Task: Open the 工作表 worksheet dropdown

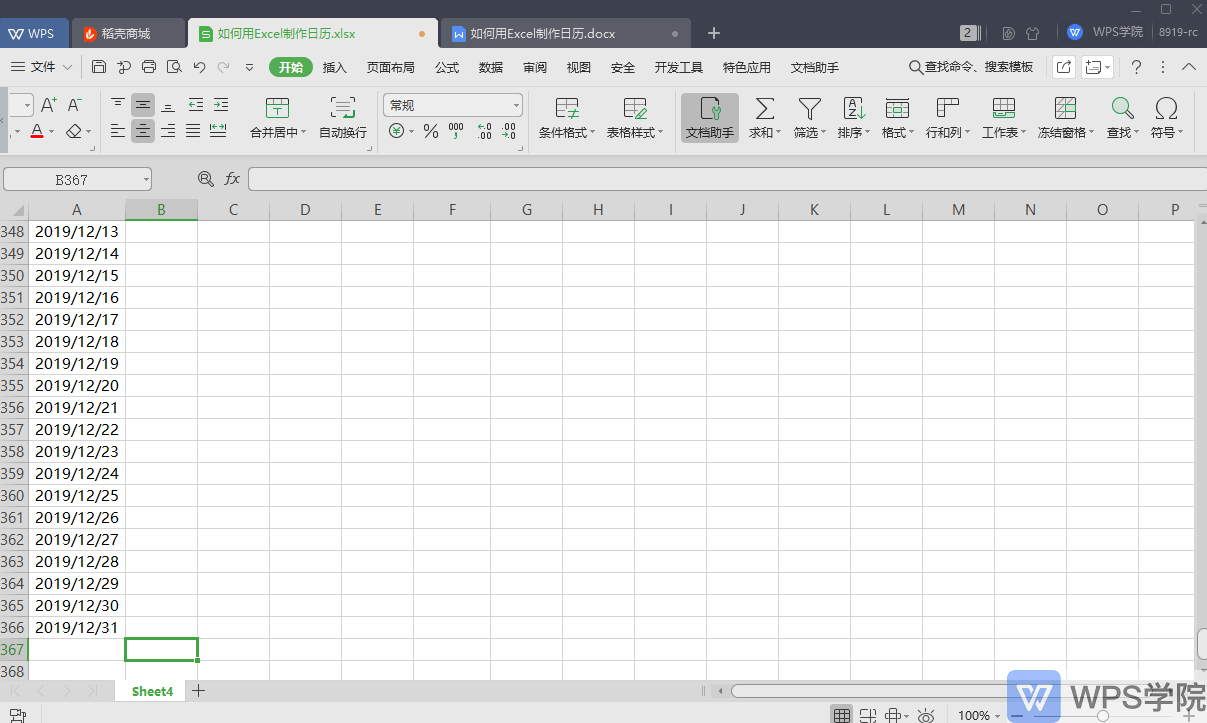Action: pyautogui.click(x=1003, y=118)
